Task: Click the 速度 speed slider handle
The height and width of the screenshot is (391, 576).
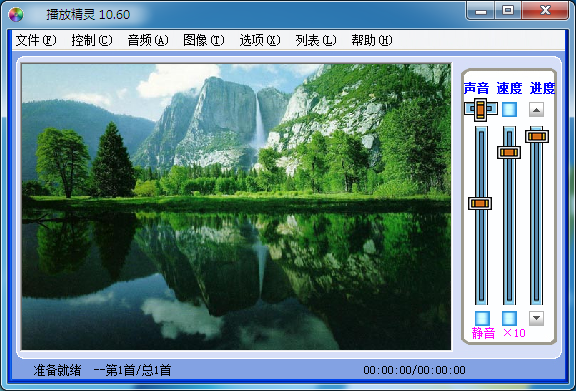Action: (x=509, y=152)
